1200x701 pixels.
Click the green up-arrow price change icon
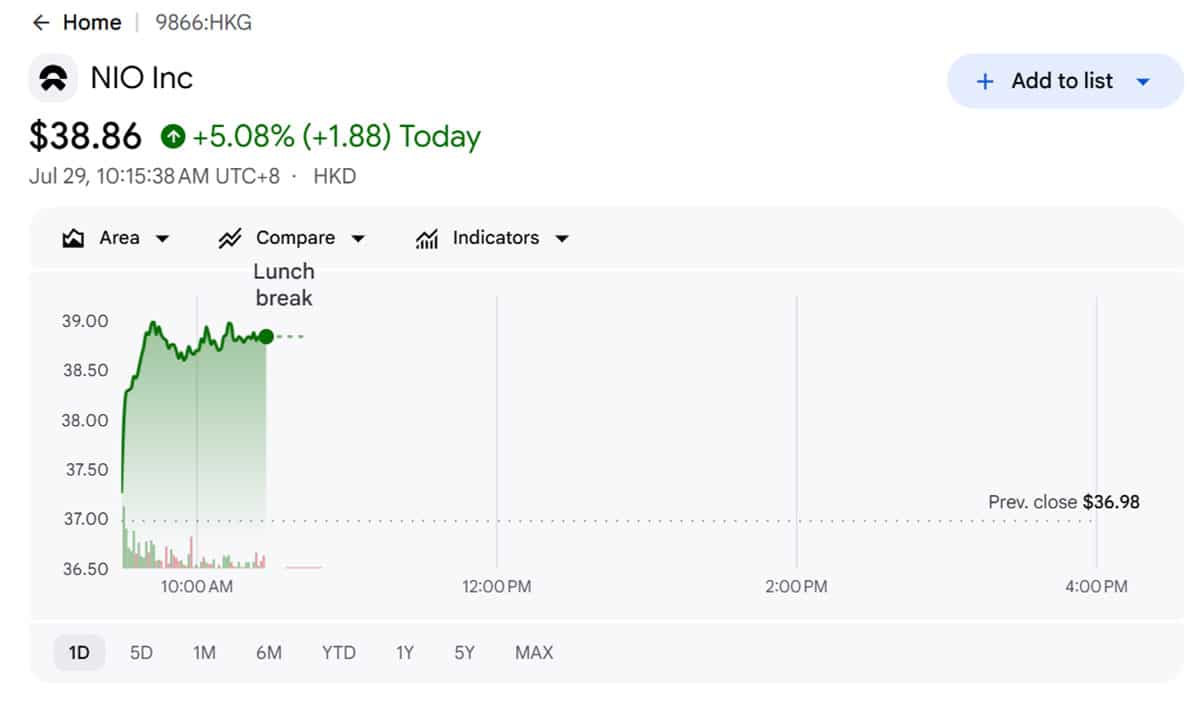[173, 136]
